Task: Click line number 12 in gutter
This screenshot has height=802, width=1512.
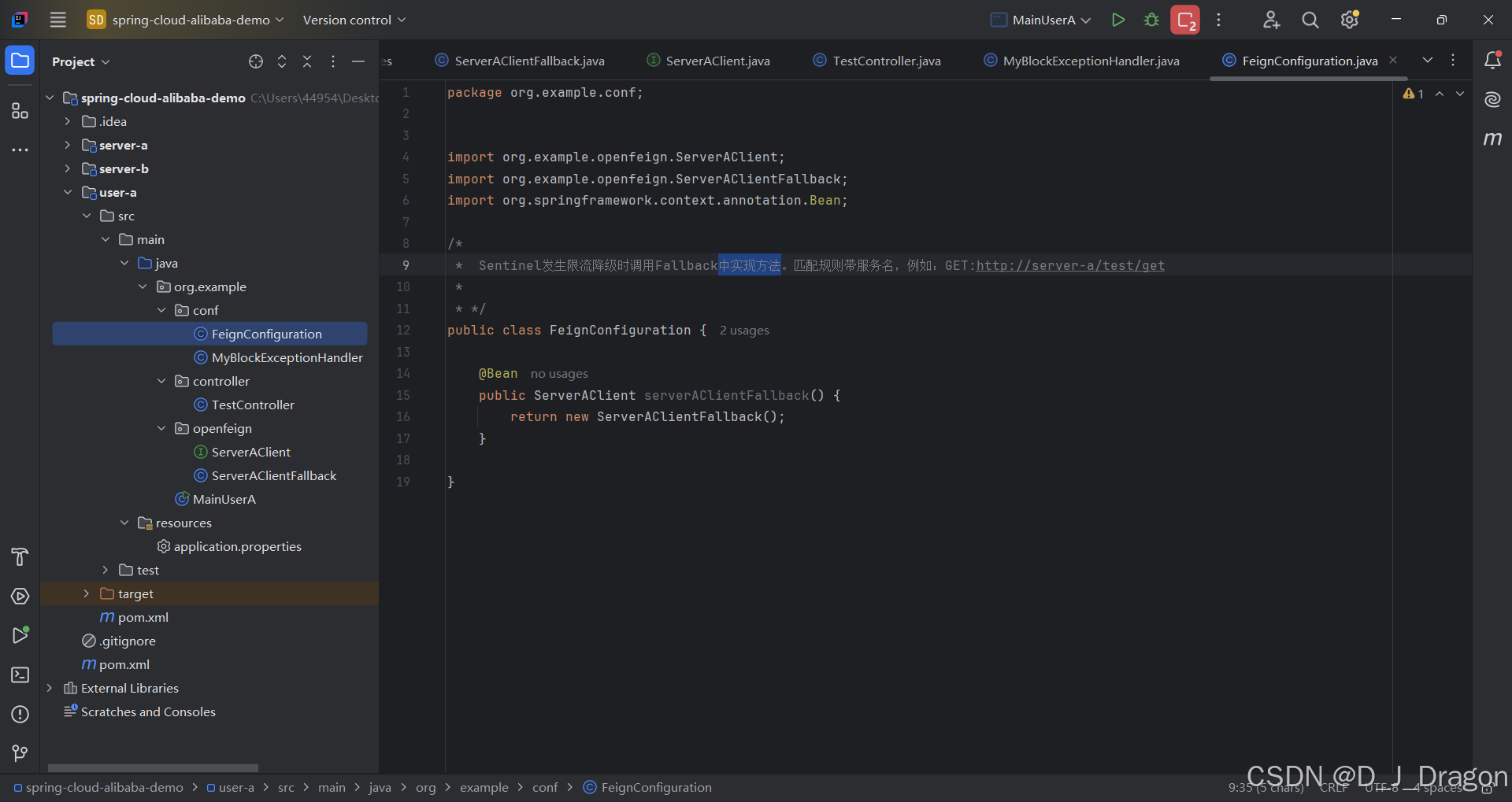Action: tap(402, 331)
